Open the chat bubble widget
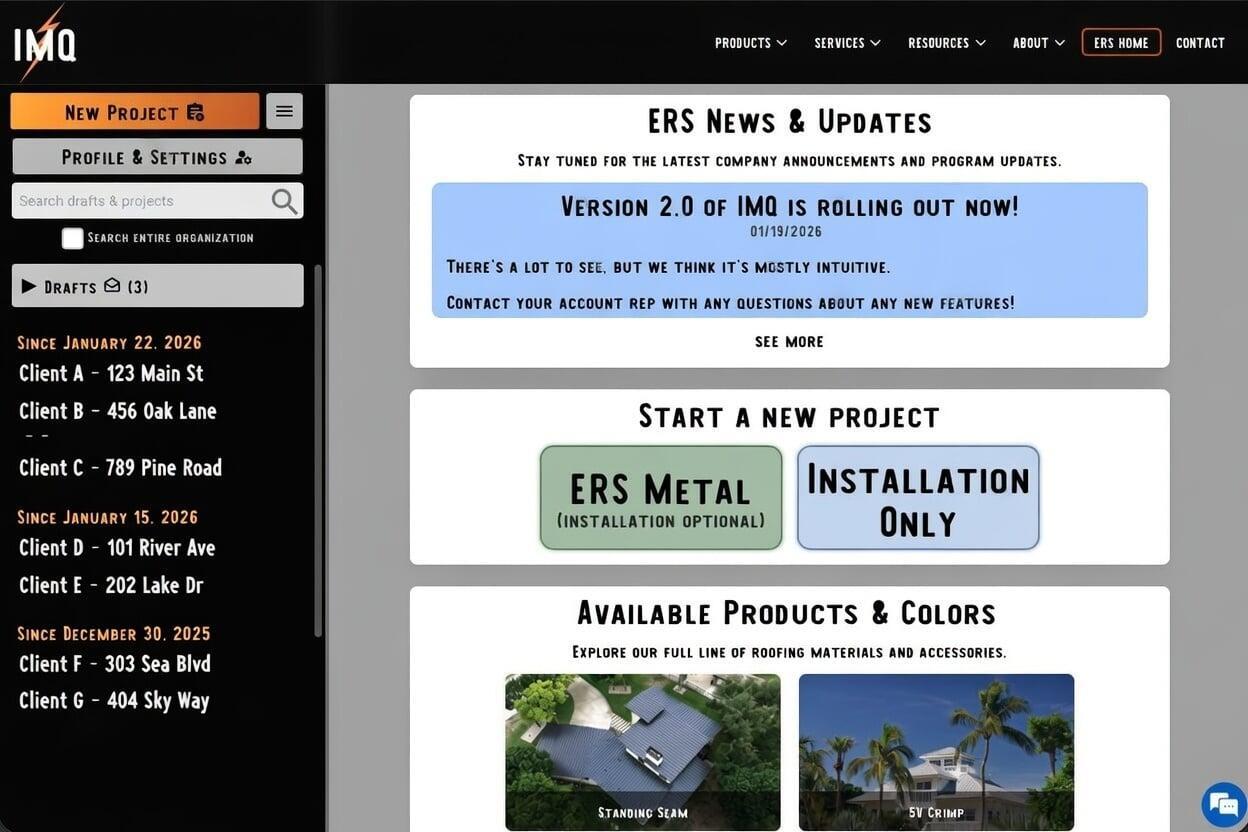 coord(1222,804)
